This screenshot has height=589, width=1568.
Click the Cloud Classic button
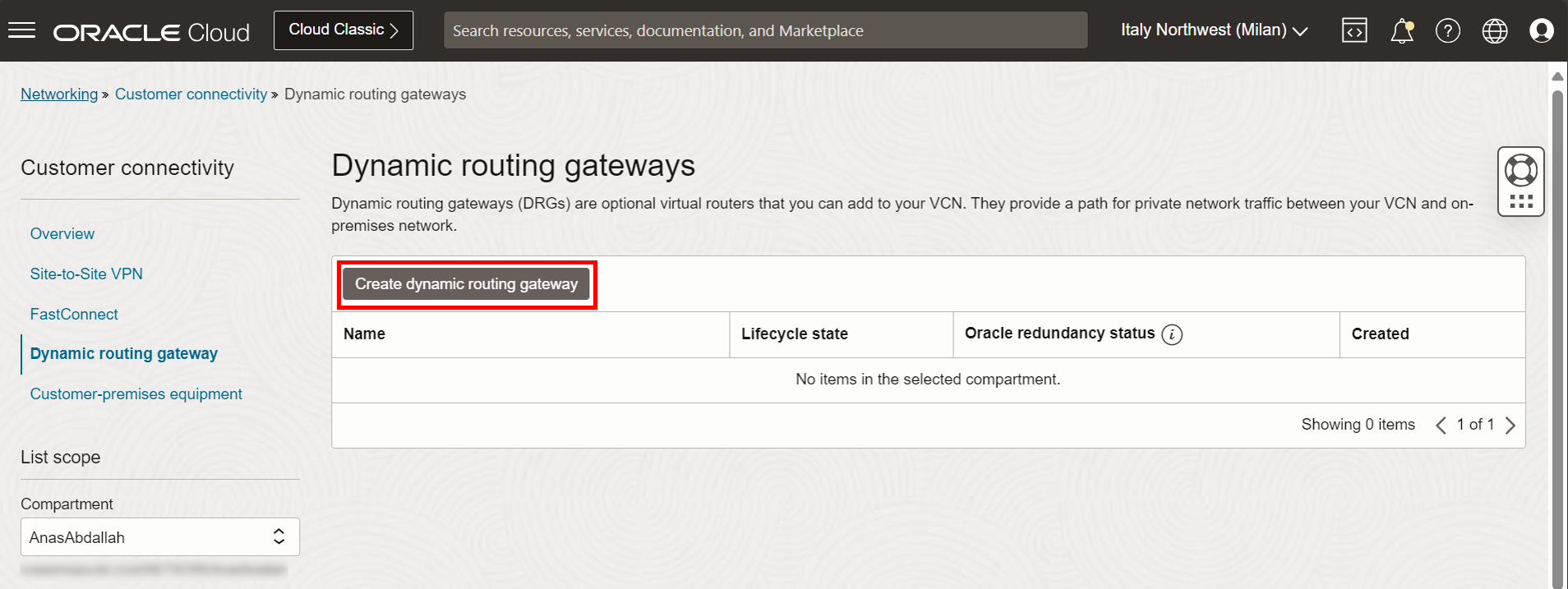tap(344, 30)
